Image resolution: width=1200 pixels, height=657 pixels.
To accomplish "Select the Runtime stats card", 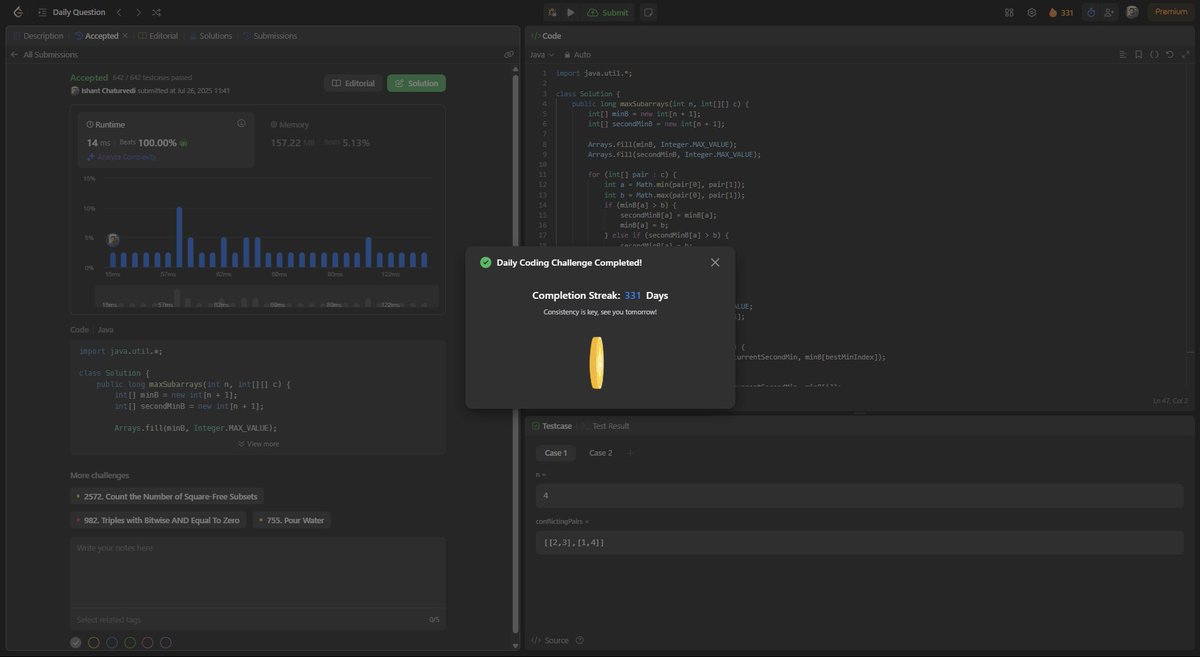I will [166, 139].
